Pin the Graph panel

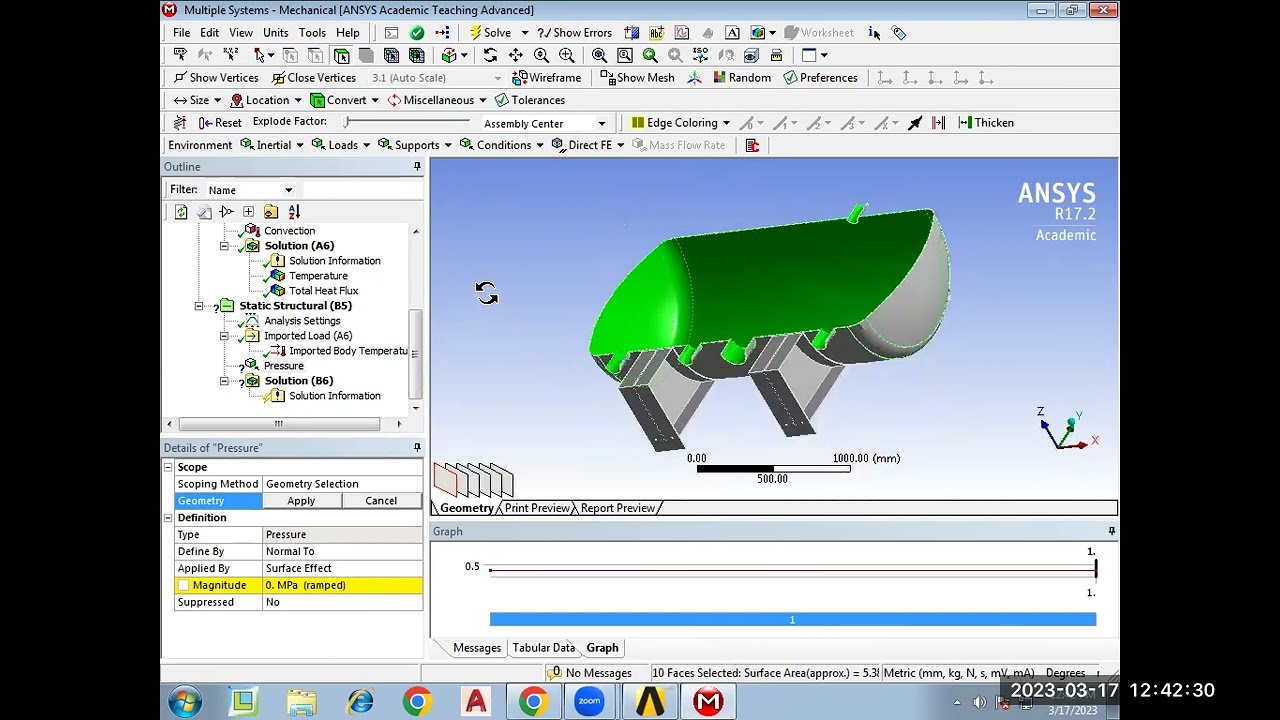(x=1111, y=532)
